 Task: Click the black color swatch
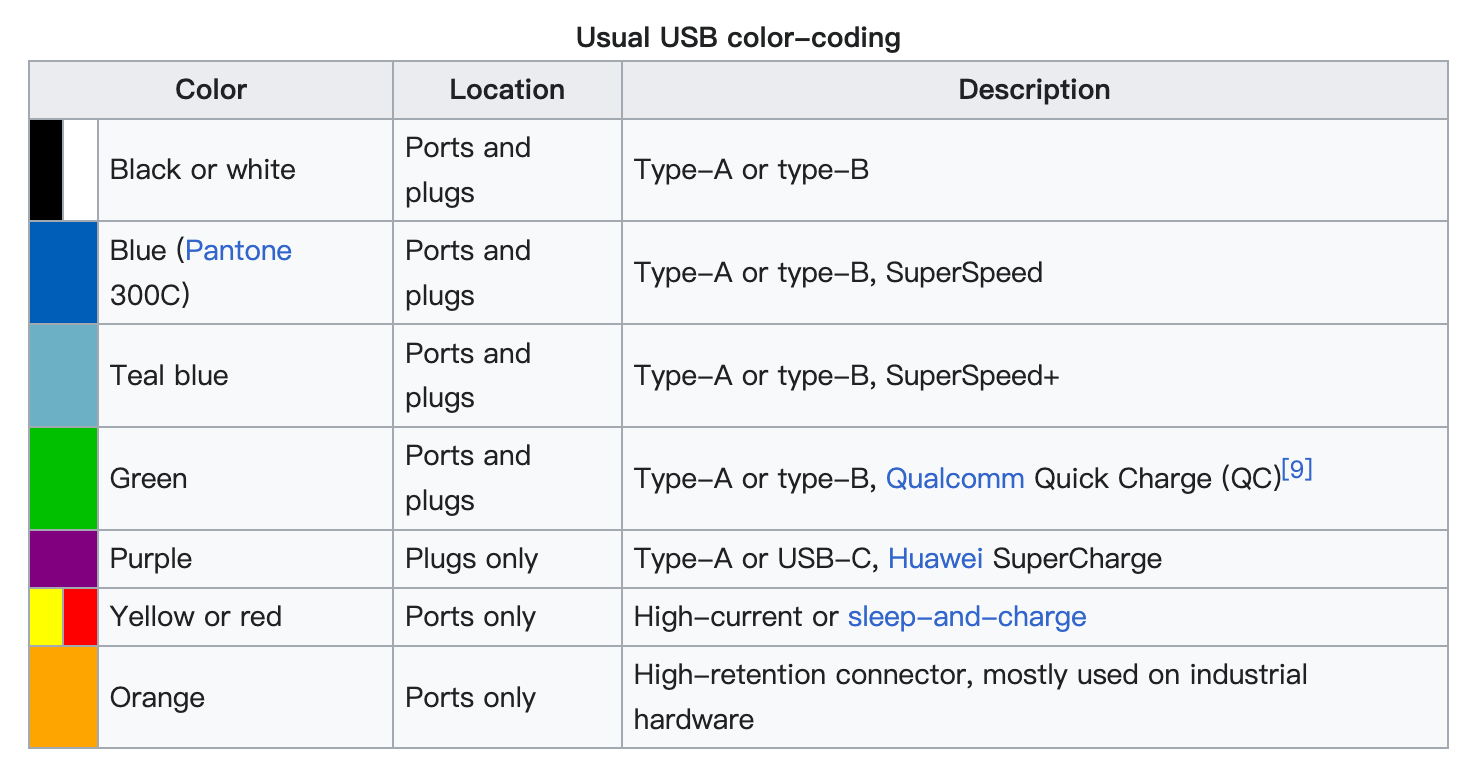coord(46,169)
